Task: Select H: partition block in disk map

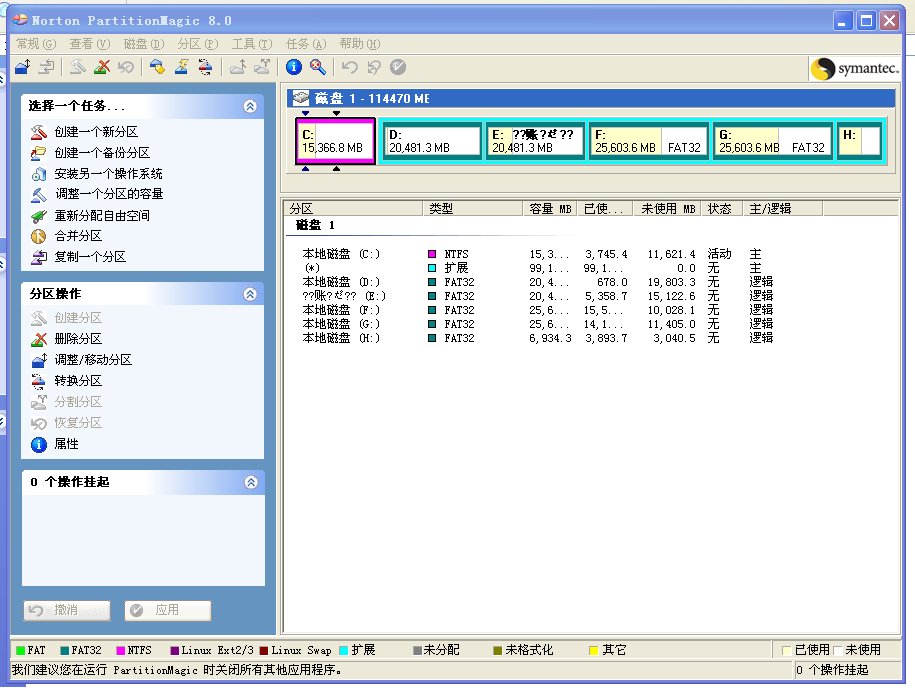Action: tap(859, 141)
